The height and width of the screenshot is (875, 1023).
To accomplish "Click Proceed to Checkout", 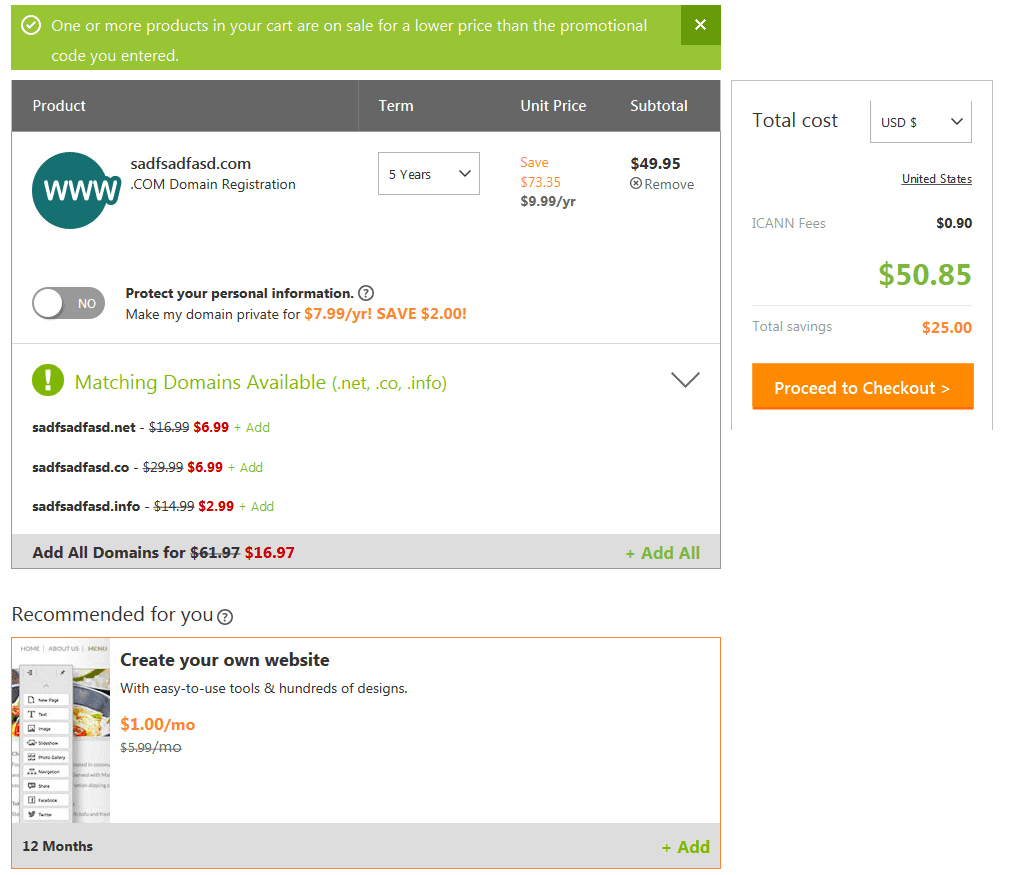I will point(861,387).
